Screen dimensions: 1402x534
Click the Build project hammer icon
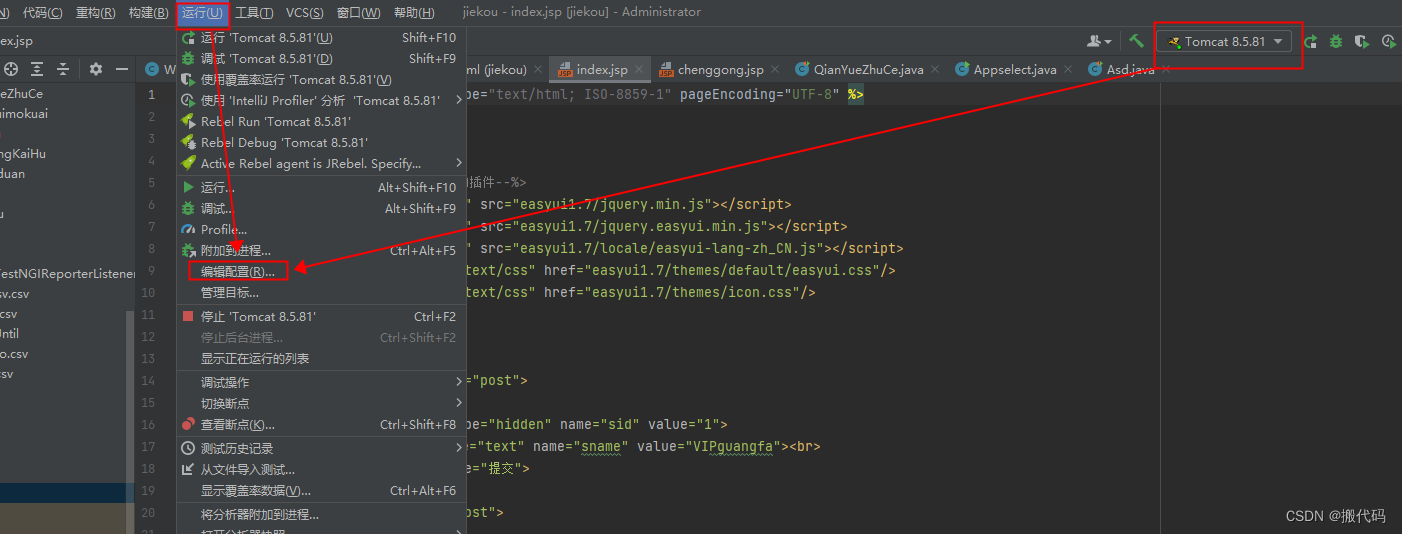(x=1137, y=41)
